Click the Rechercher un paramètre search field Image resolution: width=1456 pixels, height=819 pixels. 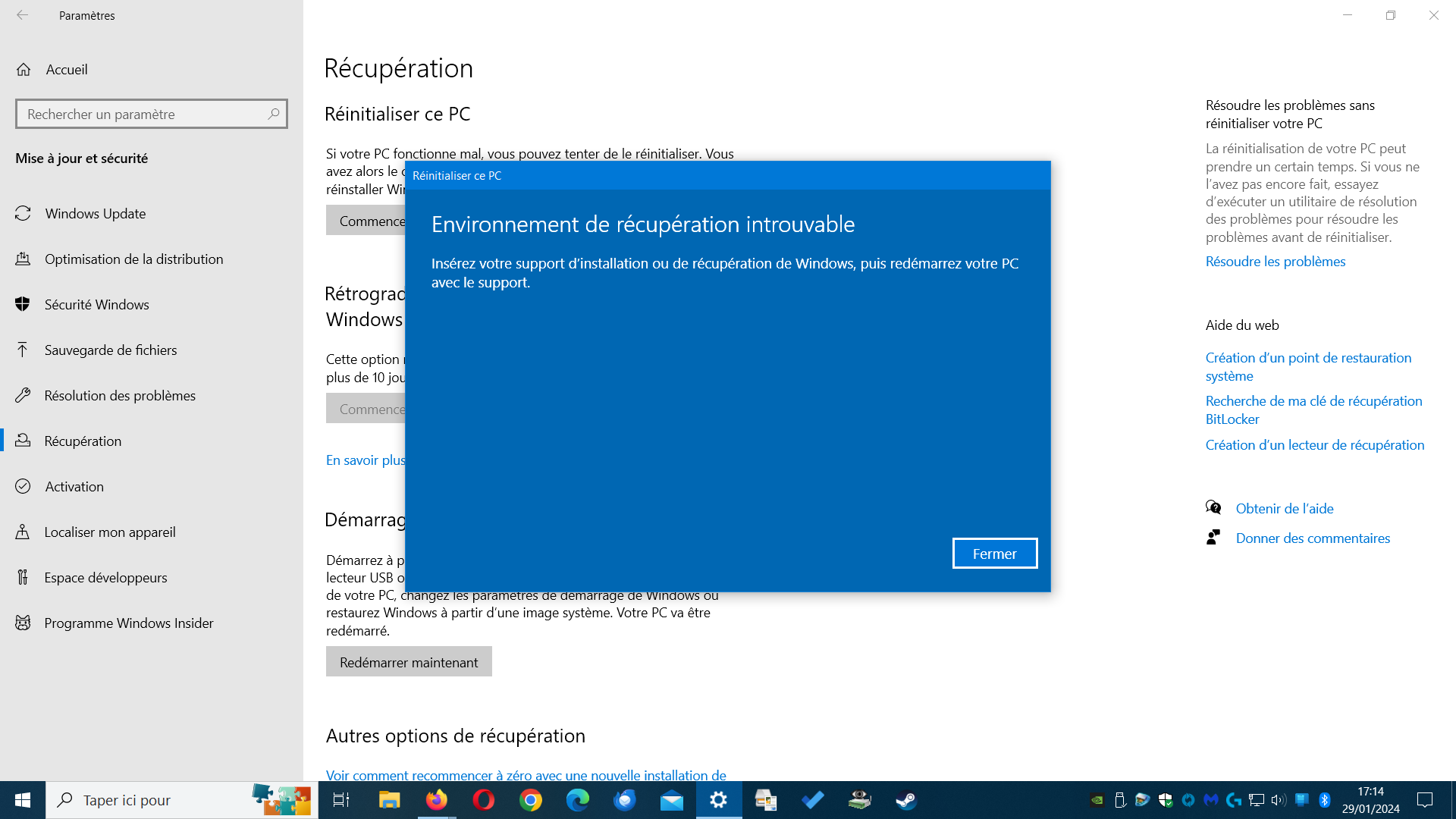(x=151, y=114)
